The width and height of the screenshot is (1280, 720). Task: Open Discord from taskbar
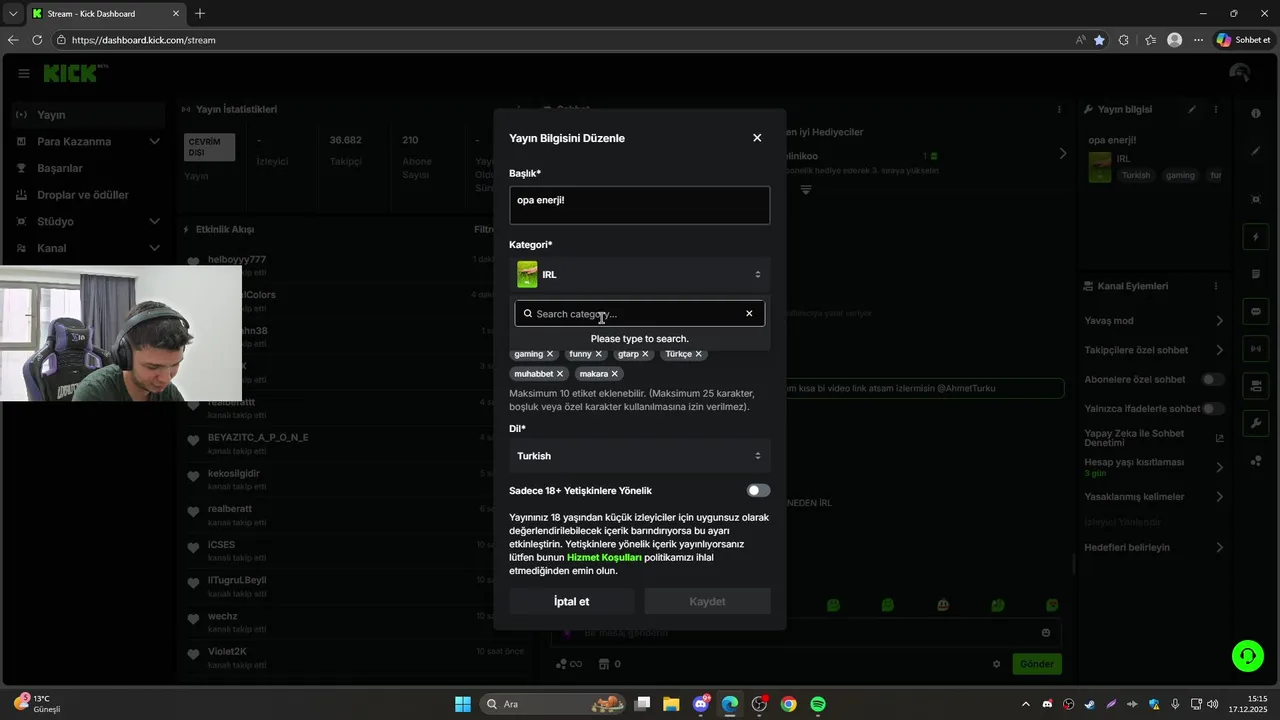(x=701, y=704)
